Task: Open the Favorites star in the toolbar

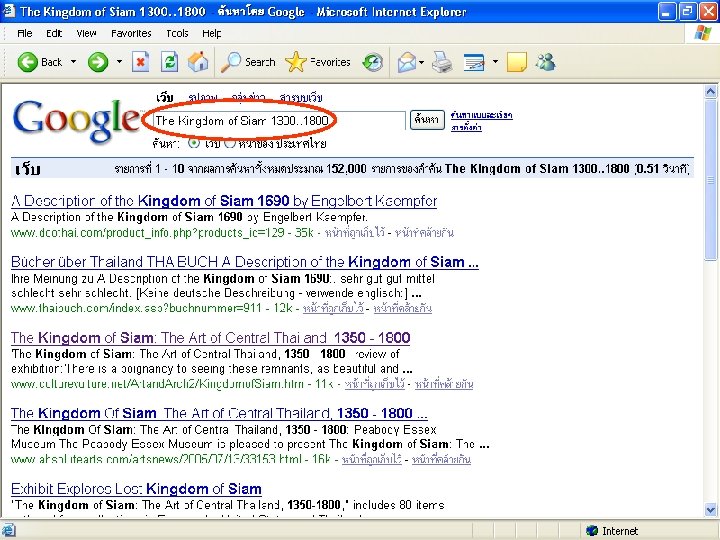Action: coord(317,62)
